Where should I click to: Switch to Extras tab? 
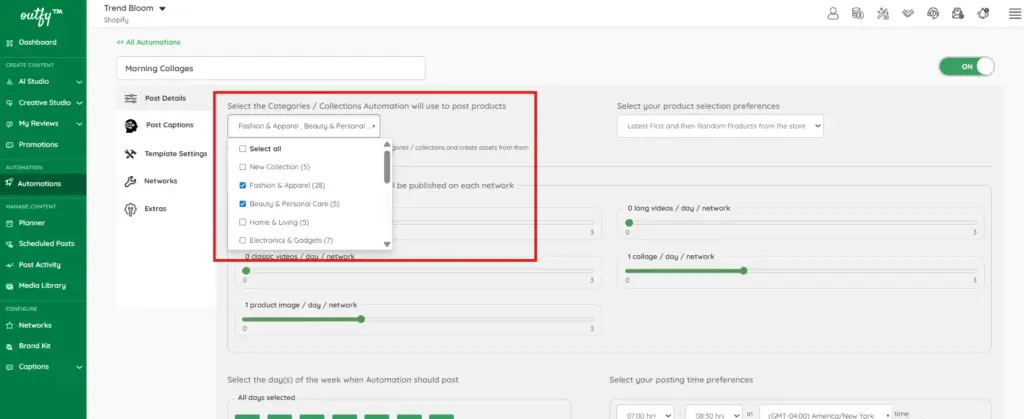tap(155, 209)
